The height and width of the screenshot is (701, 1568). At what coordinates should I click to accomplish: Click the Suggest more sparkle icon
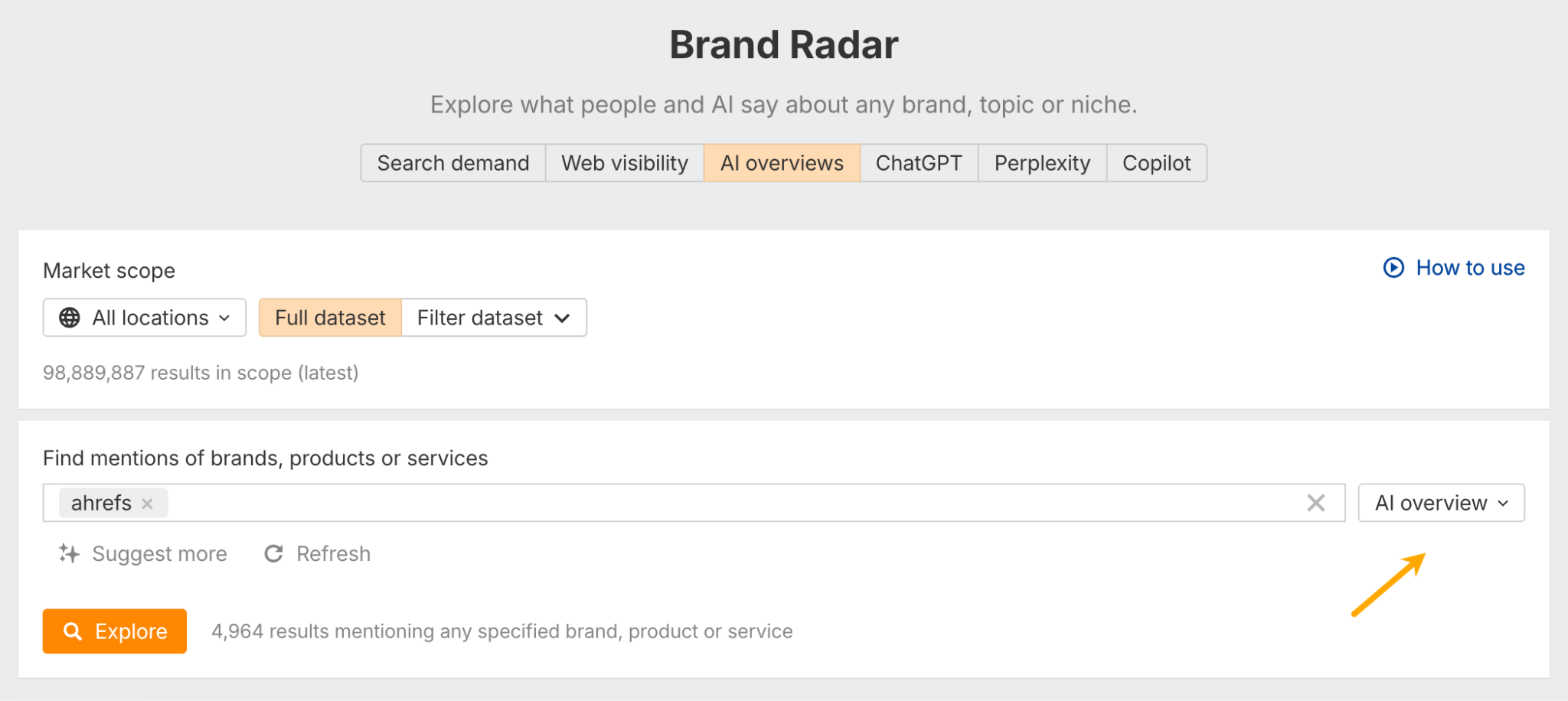click(x=67, y=553)
